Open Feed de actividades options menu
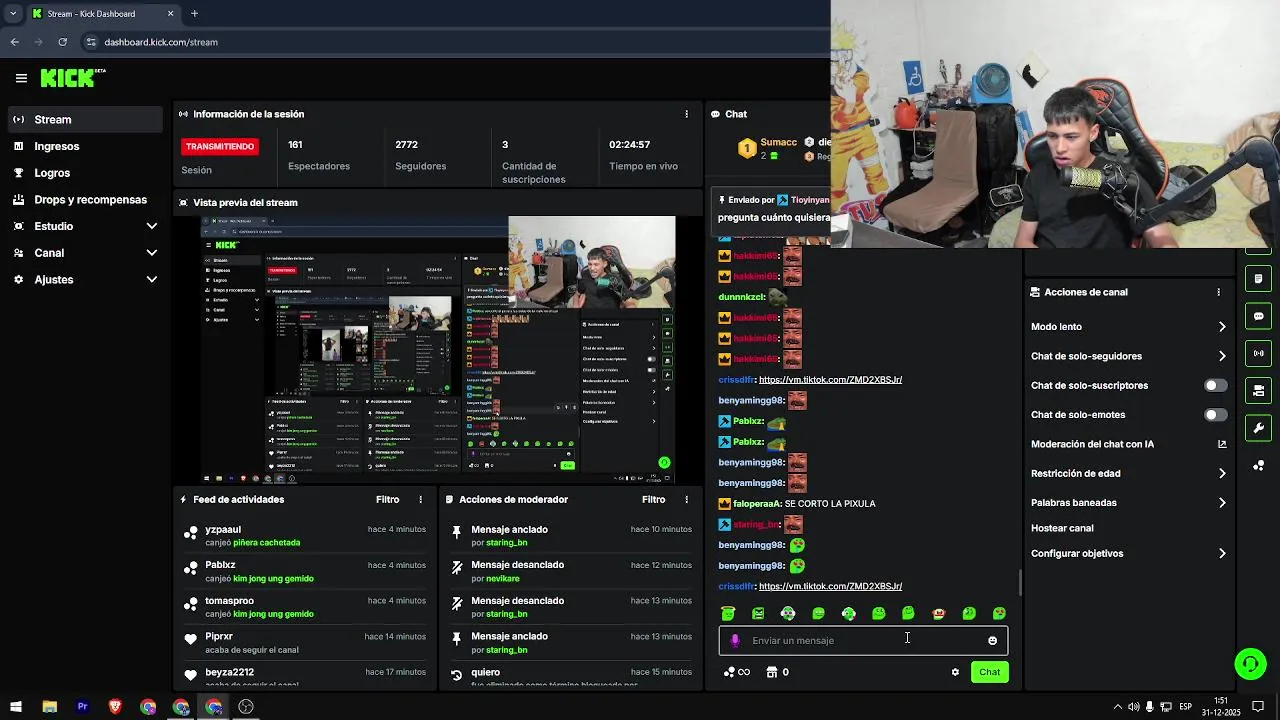The image size is (1280, 720). click(x=420, y=499)
